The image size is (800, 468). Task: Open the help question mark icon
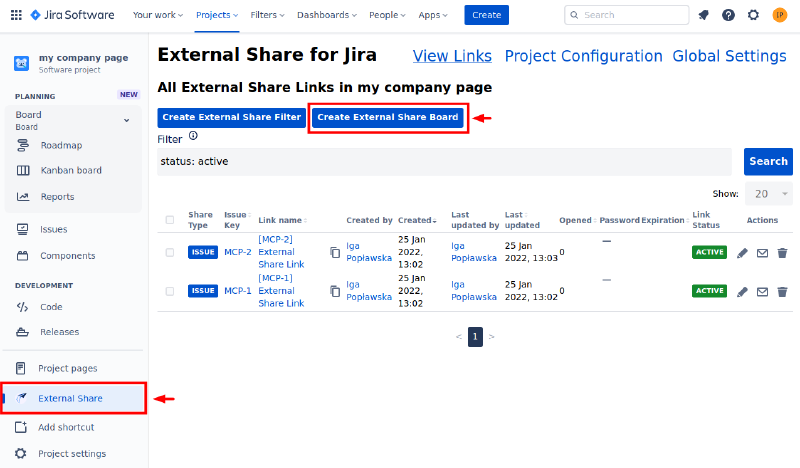tap(729, 15)
